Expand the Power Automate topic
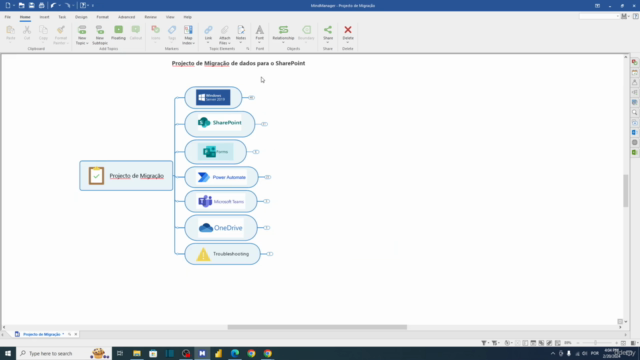 tap(268, 177)
